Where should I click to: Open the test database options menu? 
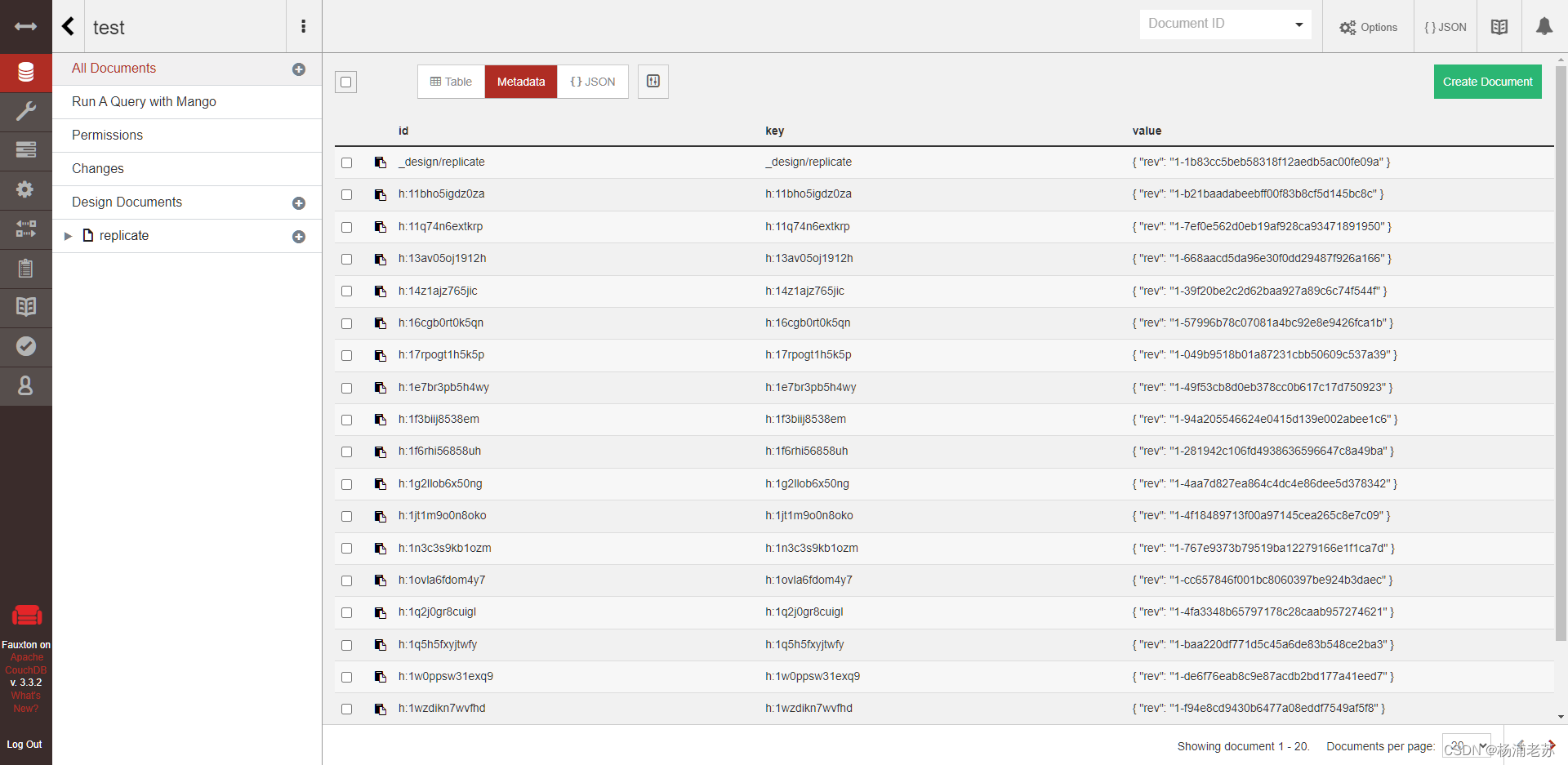304,26
